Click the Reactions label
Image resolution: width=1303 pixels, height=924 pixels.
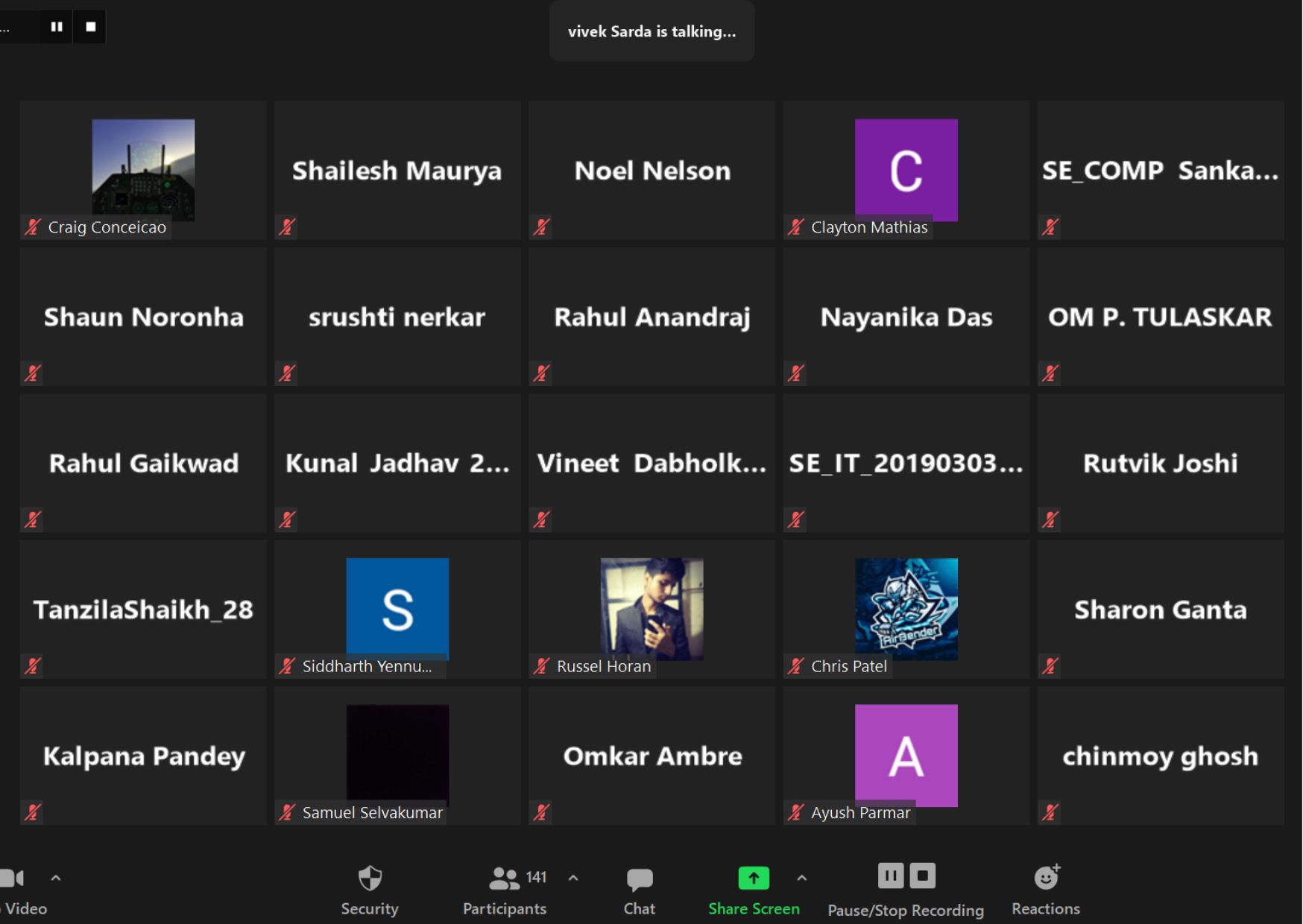(1046, 909)
